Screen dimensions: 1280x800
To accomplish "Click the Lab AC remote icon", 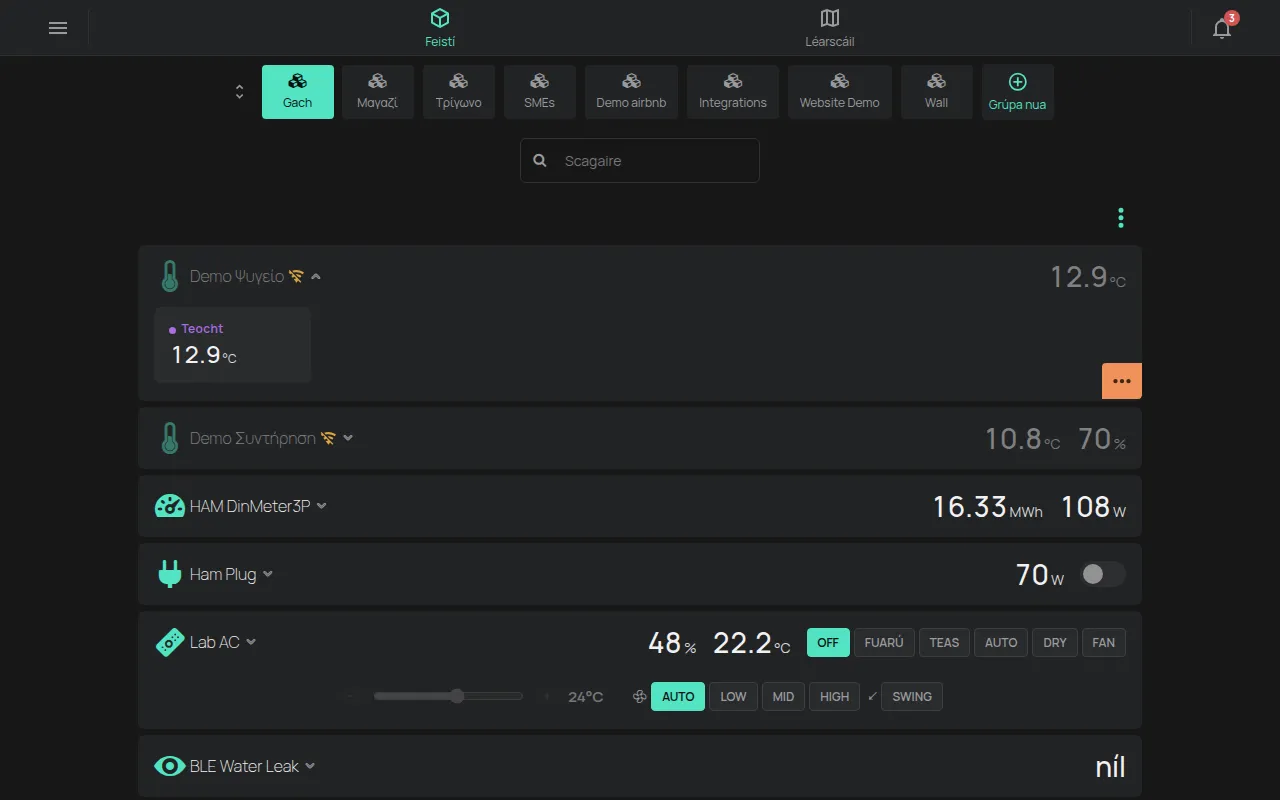I will pos(170,642).
